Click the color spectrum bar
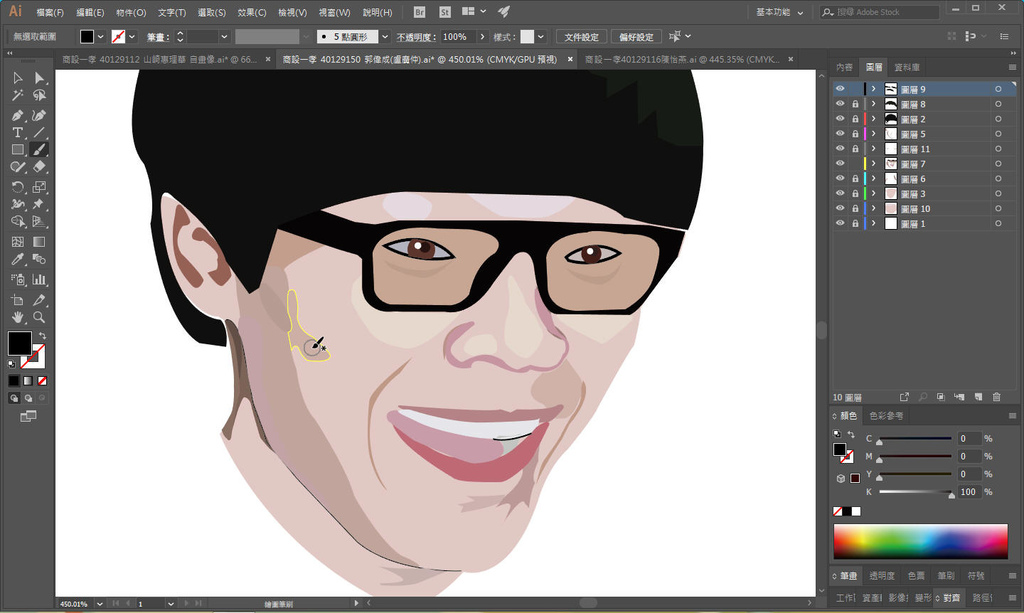1024x613 pixels. pos(920,541)
